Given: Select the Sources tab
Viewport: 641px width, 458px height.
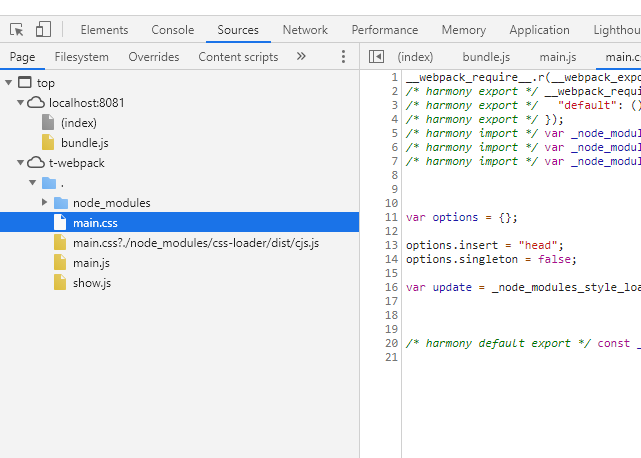Looking at the screenshot, I should [x=238, y=30].
